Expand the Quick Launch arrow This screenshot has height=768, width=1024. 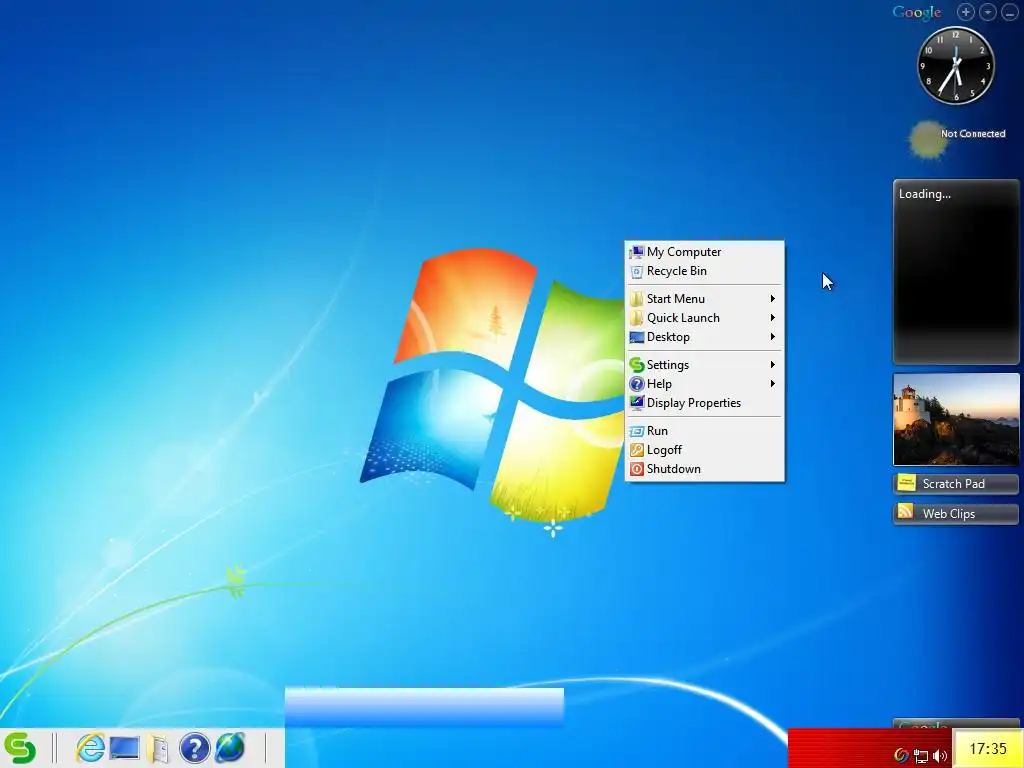click(x=773, y=318)
